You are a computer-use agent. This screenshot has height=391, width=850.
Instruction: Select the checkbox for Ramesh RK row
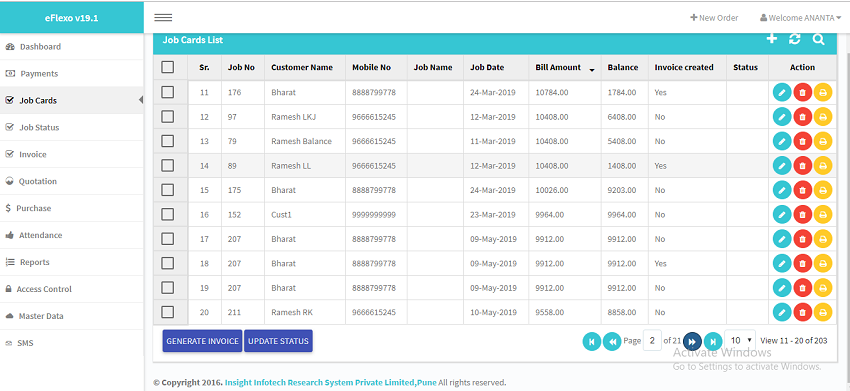(x=168, y=312)
